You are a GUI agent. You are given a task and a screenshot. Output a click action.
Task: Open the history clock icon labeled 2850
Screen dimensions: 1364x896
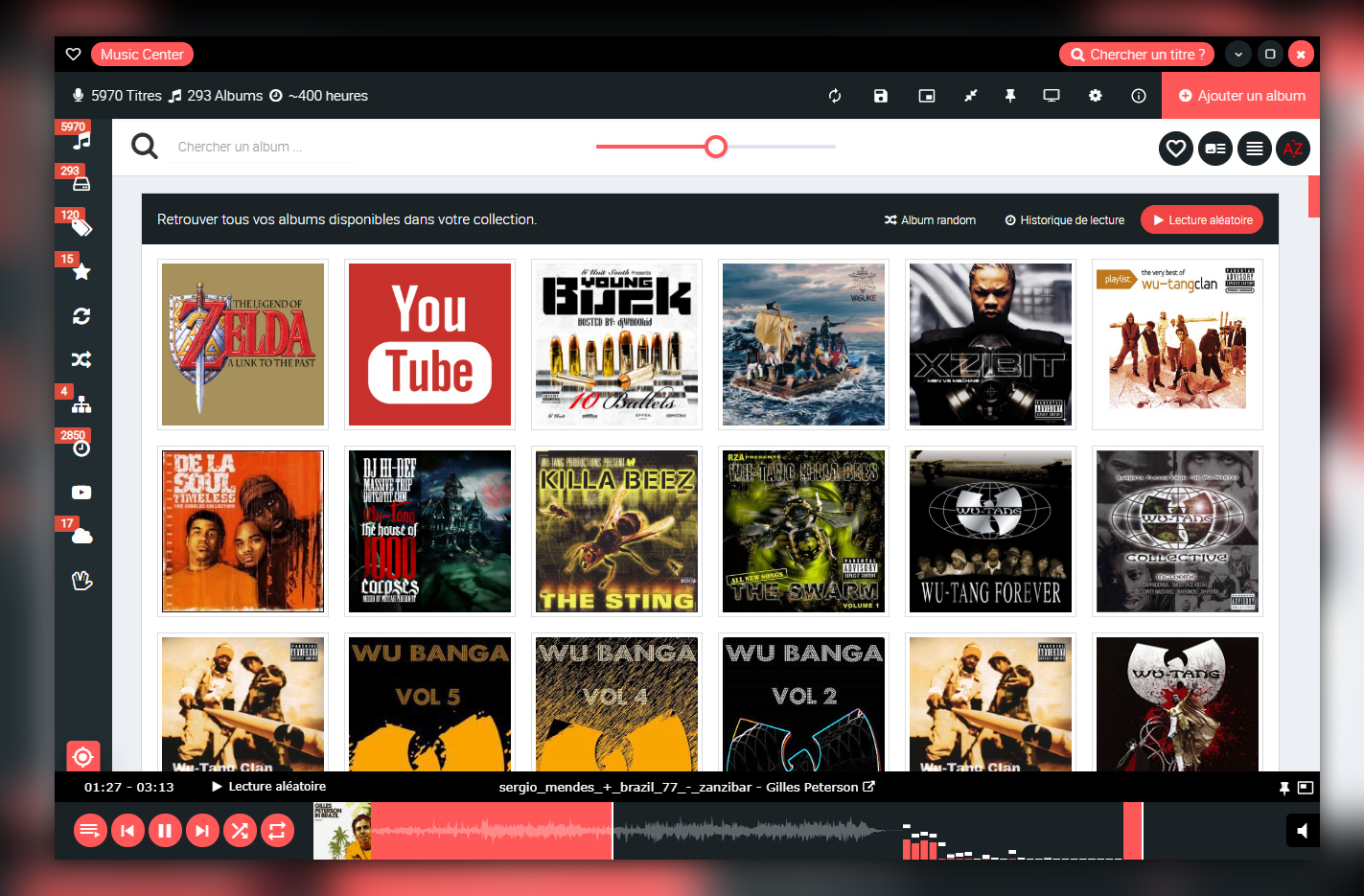81,448
